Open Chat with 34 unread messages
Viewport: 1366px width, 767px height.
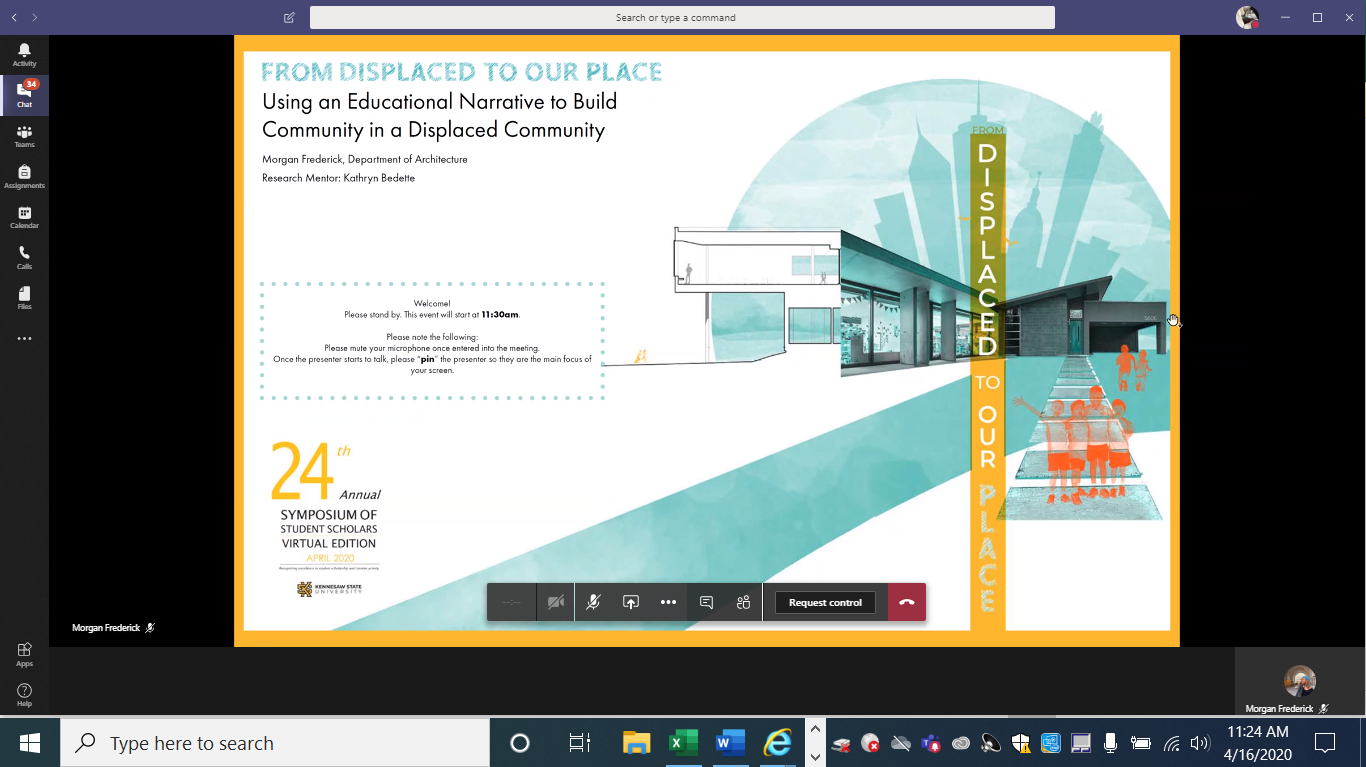(24, 95)
